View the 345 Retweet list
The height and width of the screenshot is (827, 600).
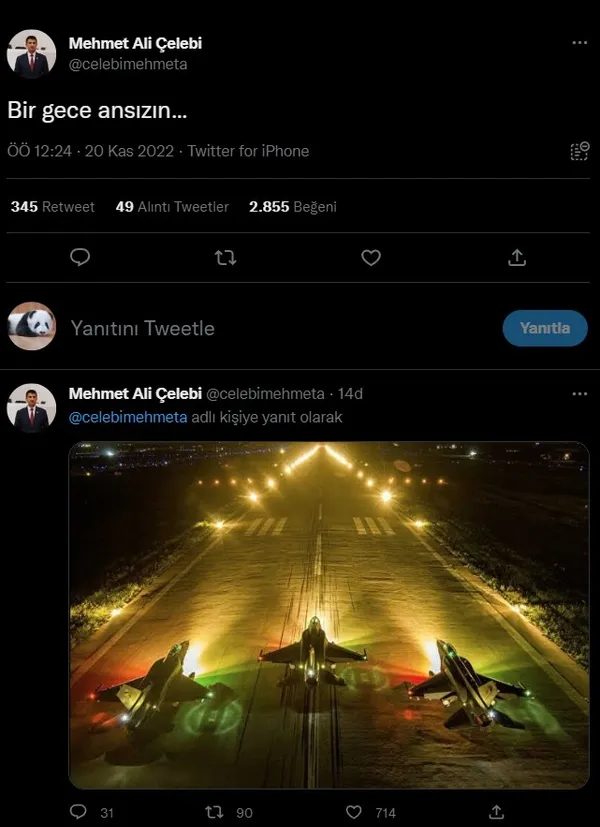52,207
